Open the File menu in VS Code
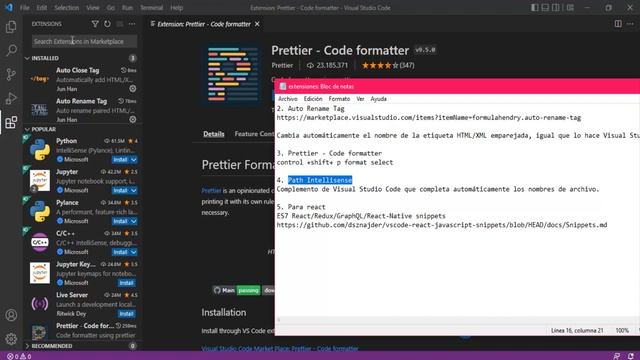 coord(24,8)
